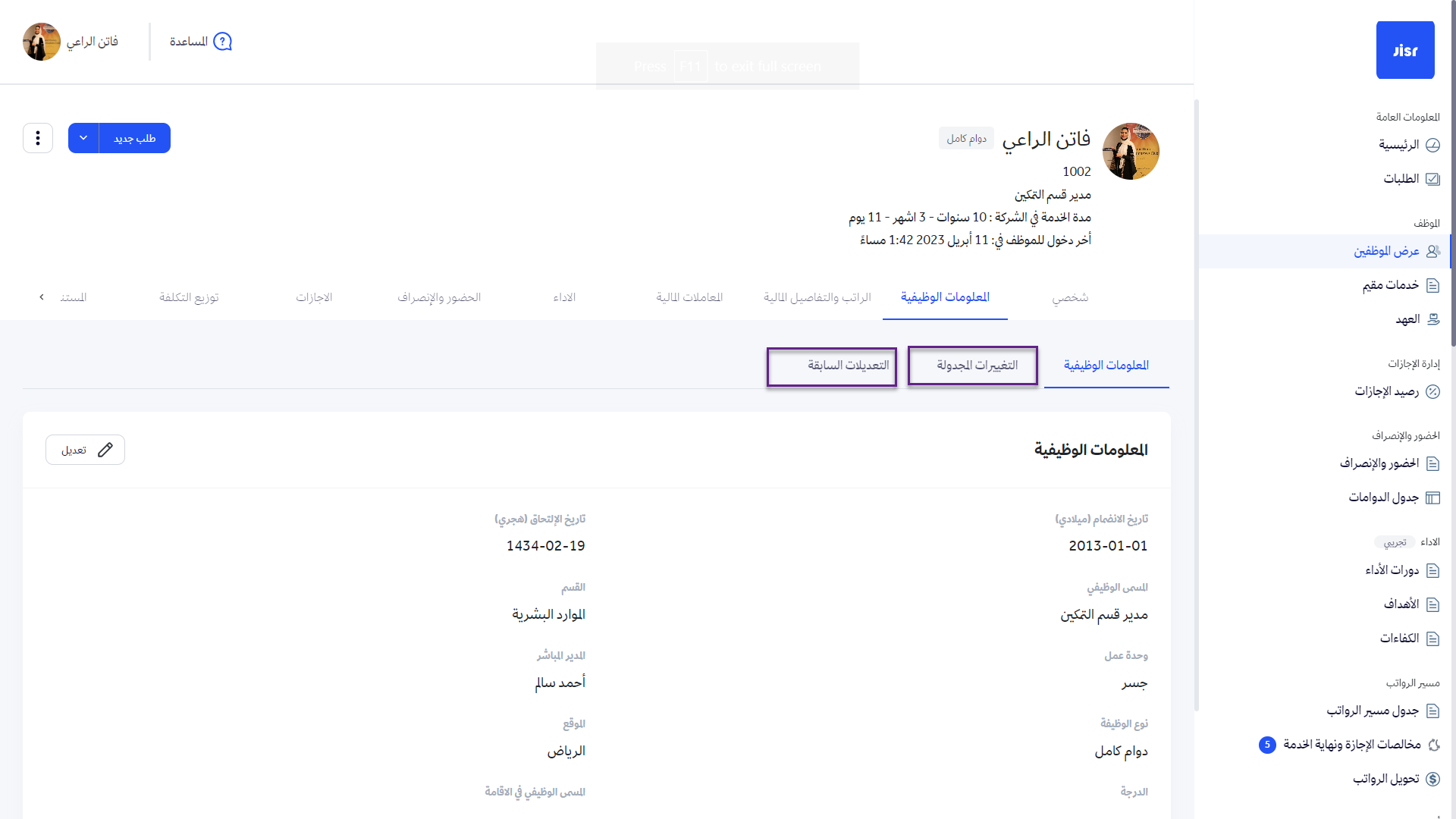Click the العهد custody icon

pos(1432,319)
